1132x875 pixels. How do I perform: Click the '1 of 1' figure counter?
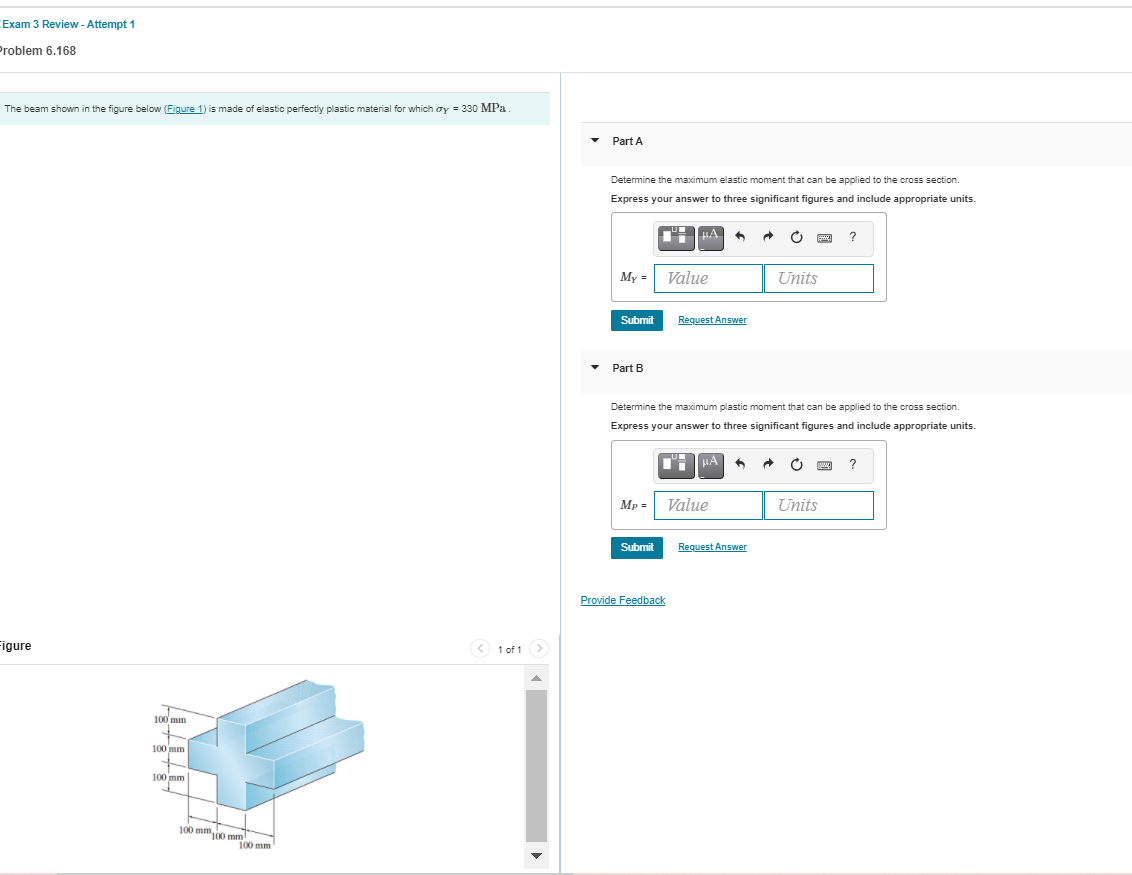[x=510, y=650]
